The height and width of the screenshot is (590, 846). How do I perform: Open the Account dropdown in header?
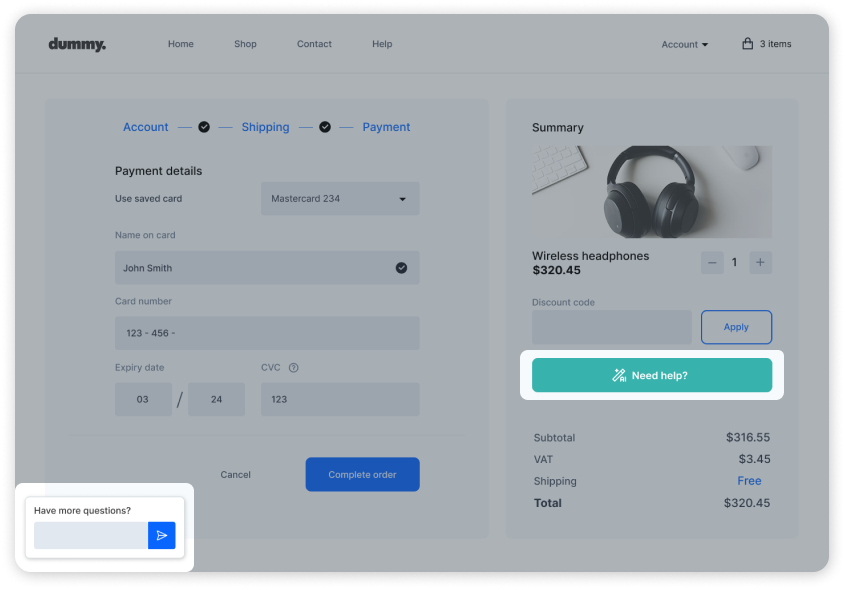(685, 44)
